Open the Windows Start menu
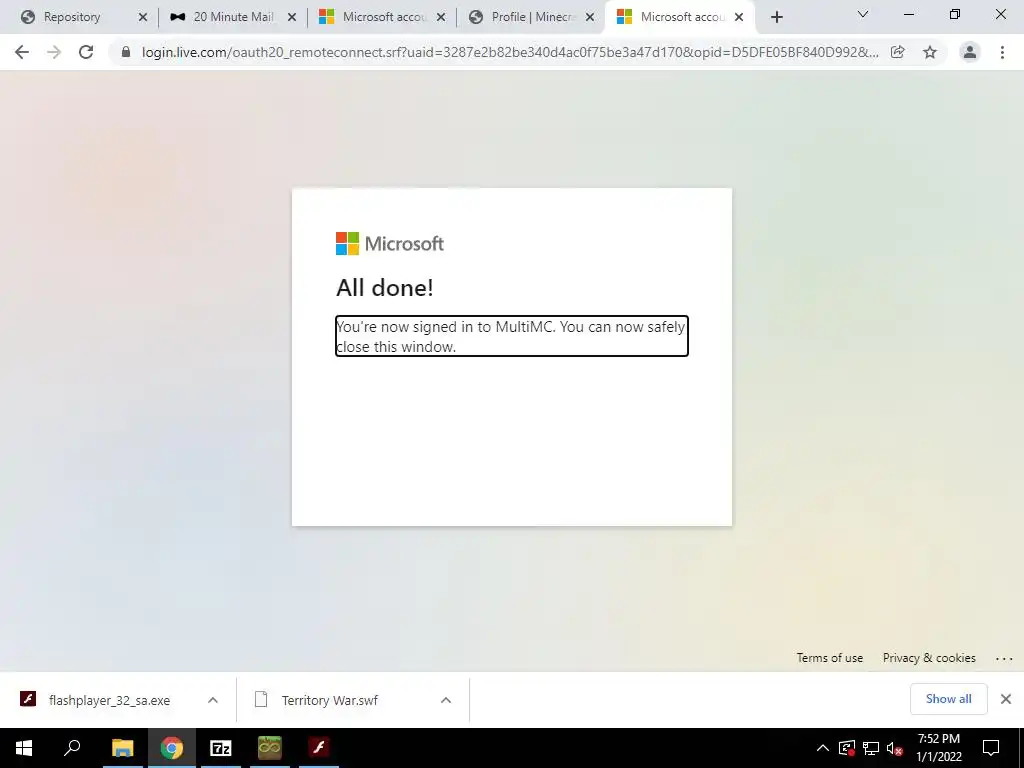Image resolution: width=1024 pixels, height=768 pixels. coord(24,748)
